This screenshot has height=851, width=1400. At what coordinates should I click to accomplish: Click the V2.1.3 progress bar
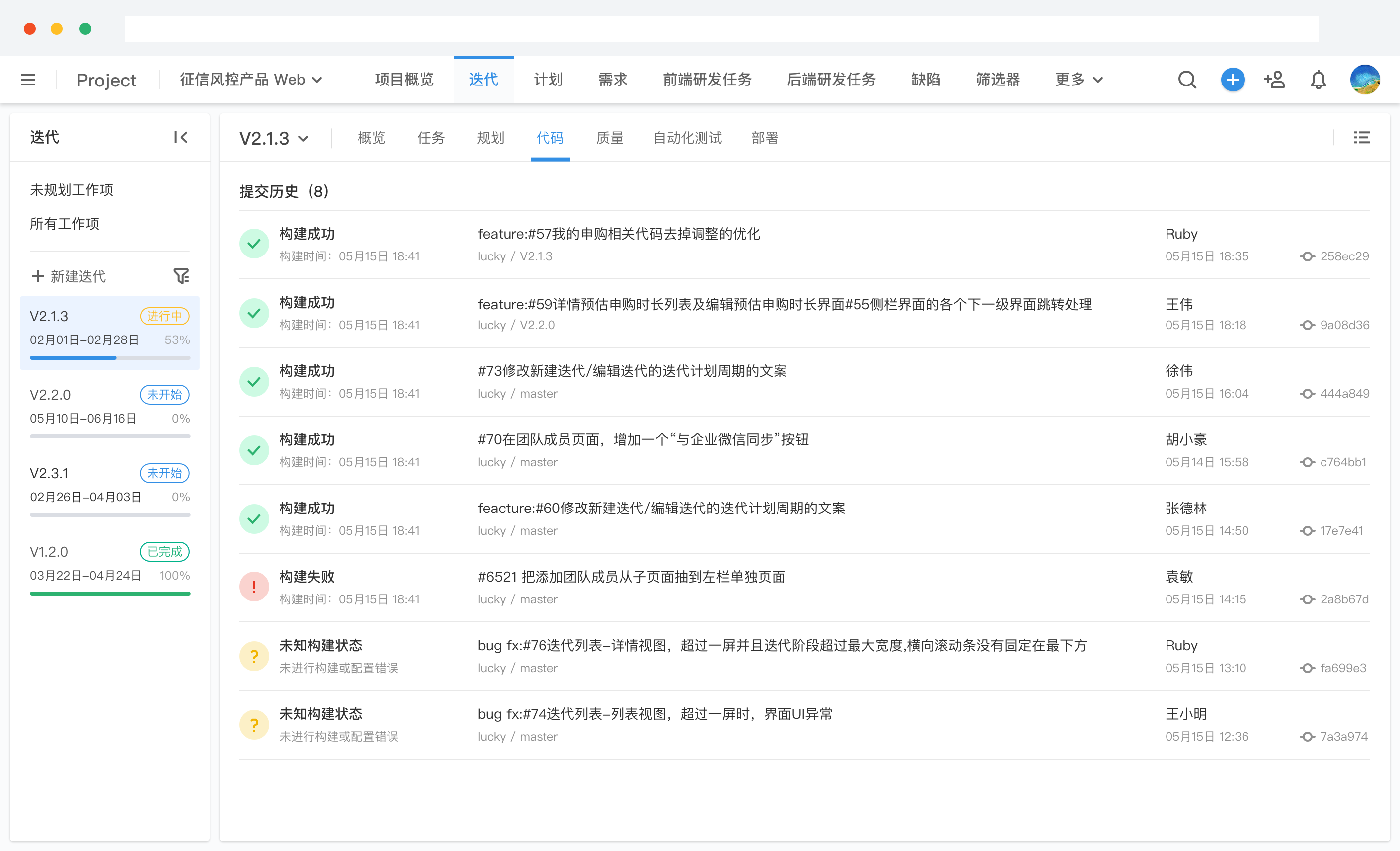(110, 357)
